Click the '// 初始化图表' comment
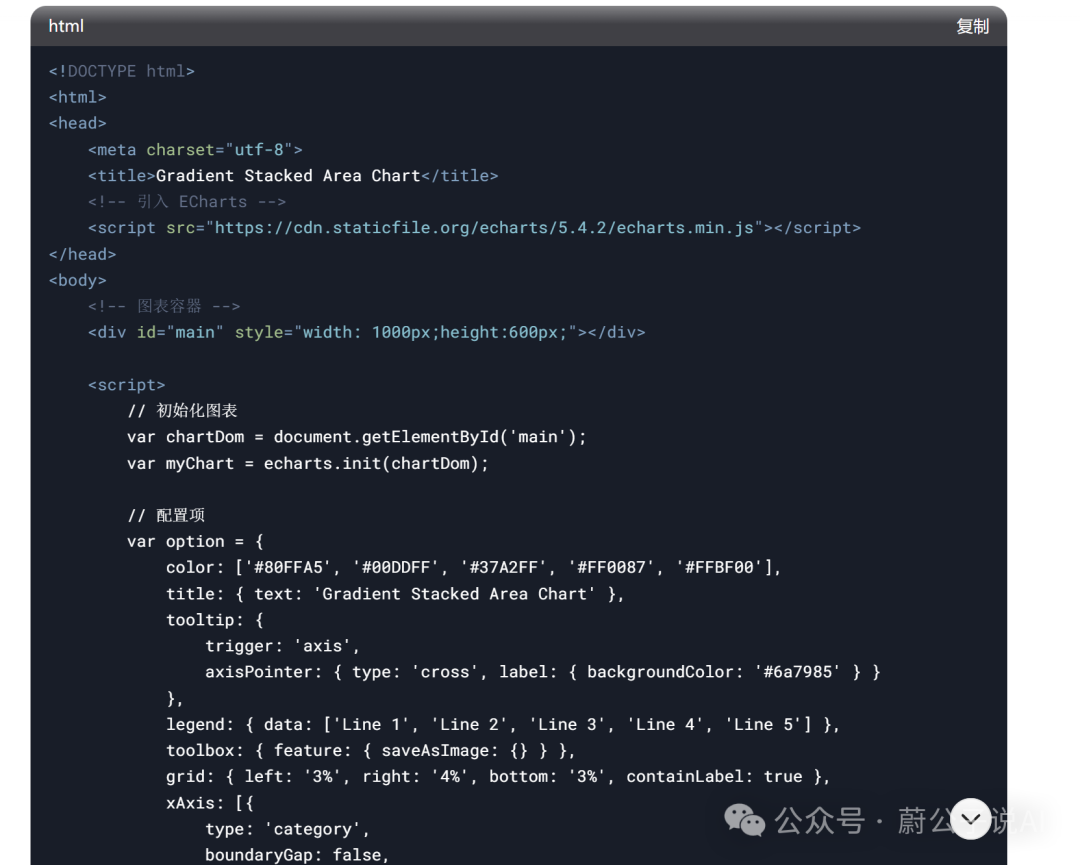Viewport: 1080px width, 865px height. pos(183,411)
